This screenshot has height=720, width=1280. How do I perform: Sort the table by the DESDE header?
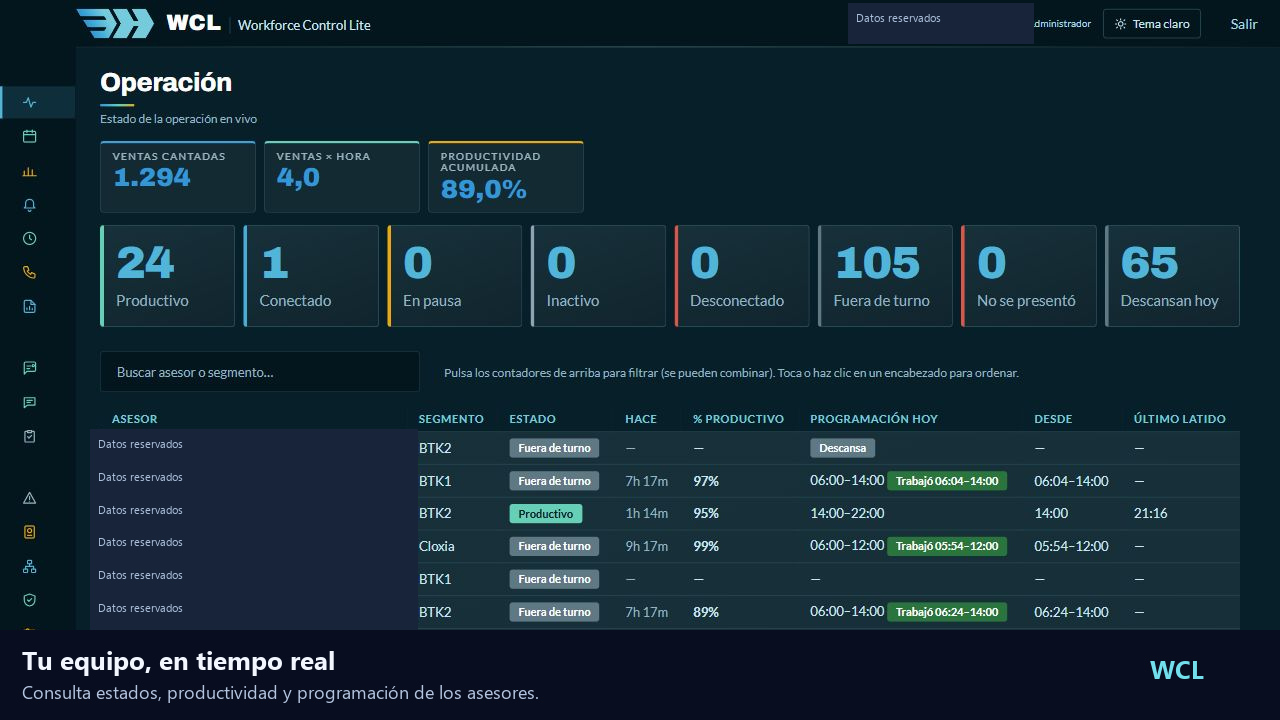pyautogui.click(x=1053, y=419)
